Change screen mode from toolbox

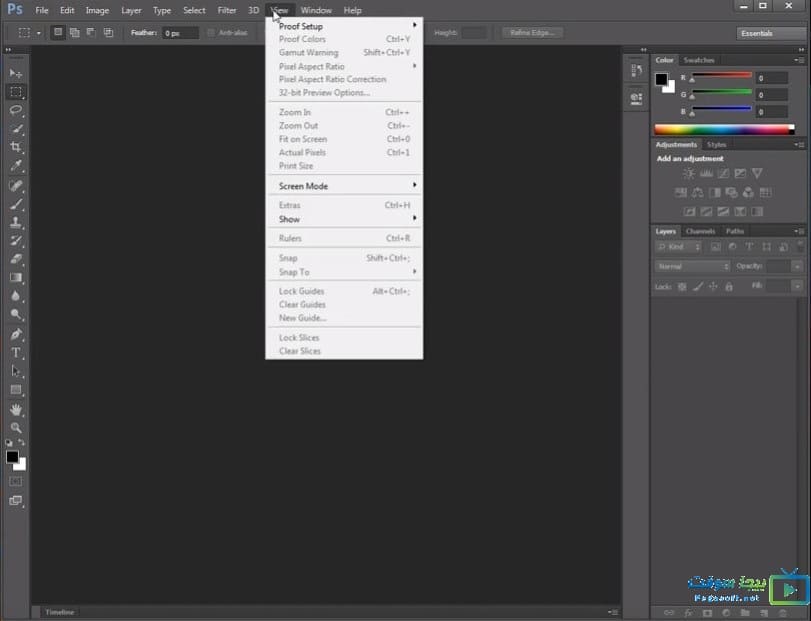(16, 501)
